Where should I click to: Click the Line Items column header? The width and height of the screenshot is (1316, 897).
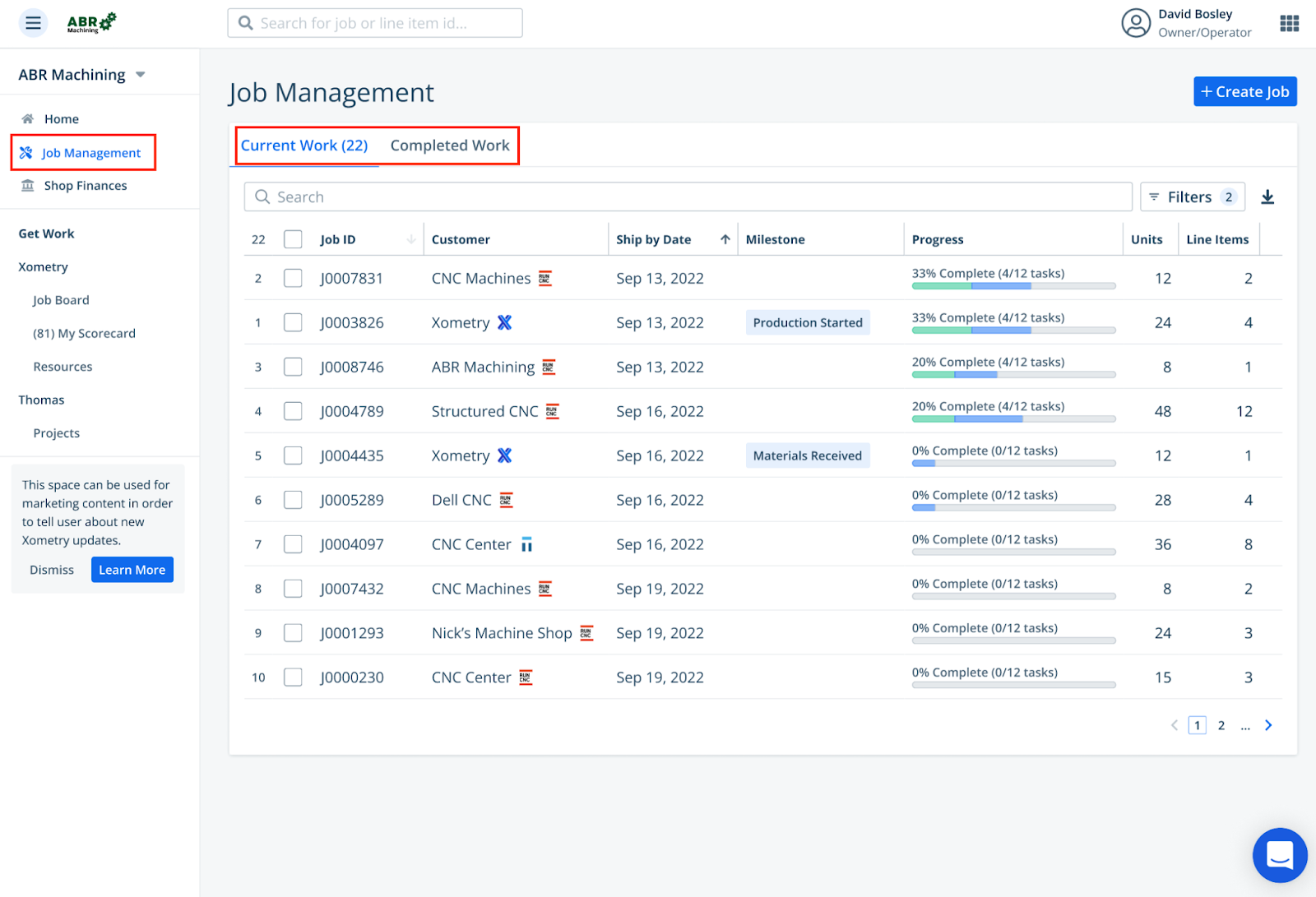click(x=1217, y=239)
